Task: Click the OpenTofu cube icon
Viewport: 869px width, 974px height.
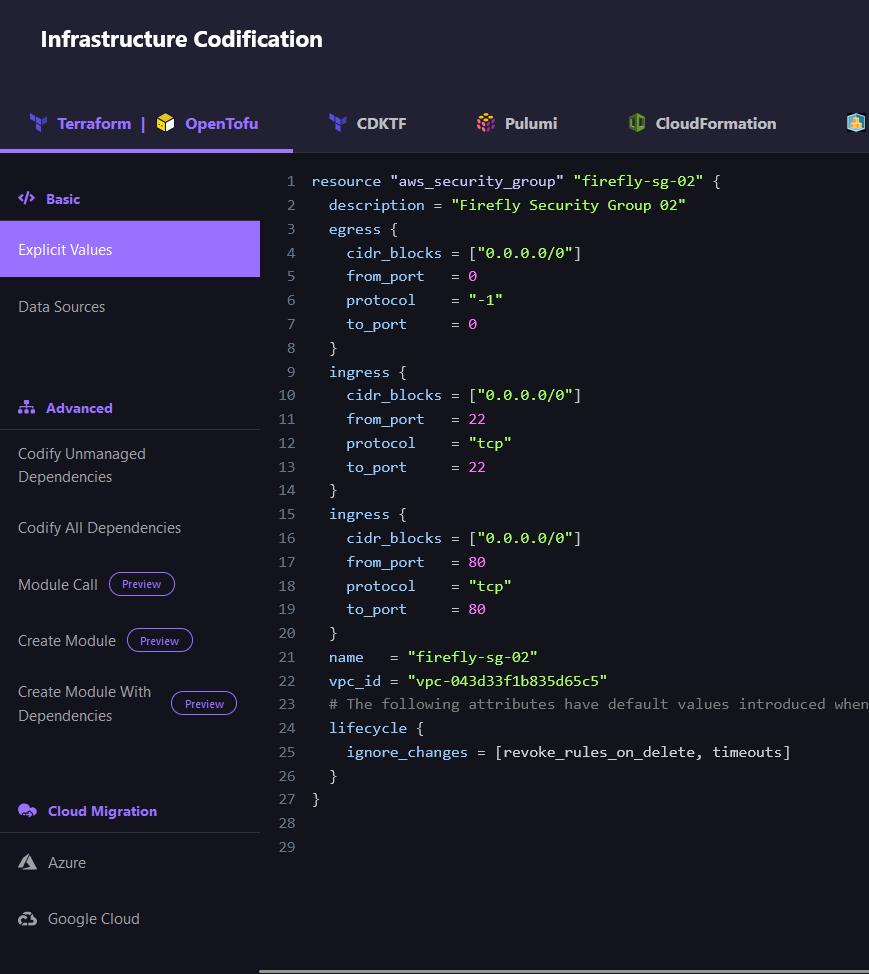Action: pos(165,123)
